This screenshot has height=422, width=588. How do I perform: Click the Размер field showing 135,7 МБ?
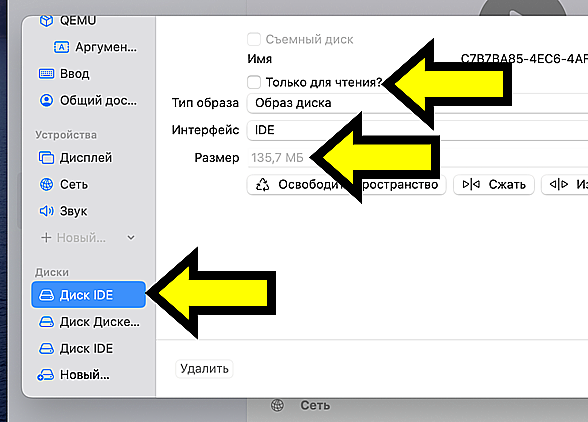pyautogui.click(x=417, y=158)
